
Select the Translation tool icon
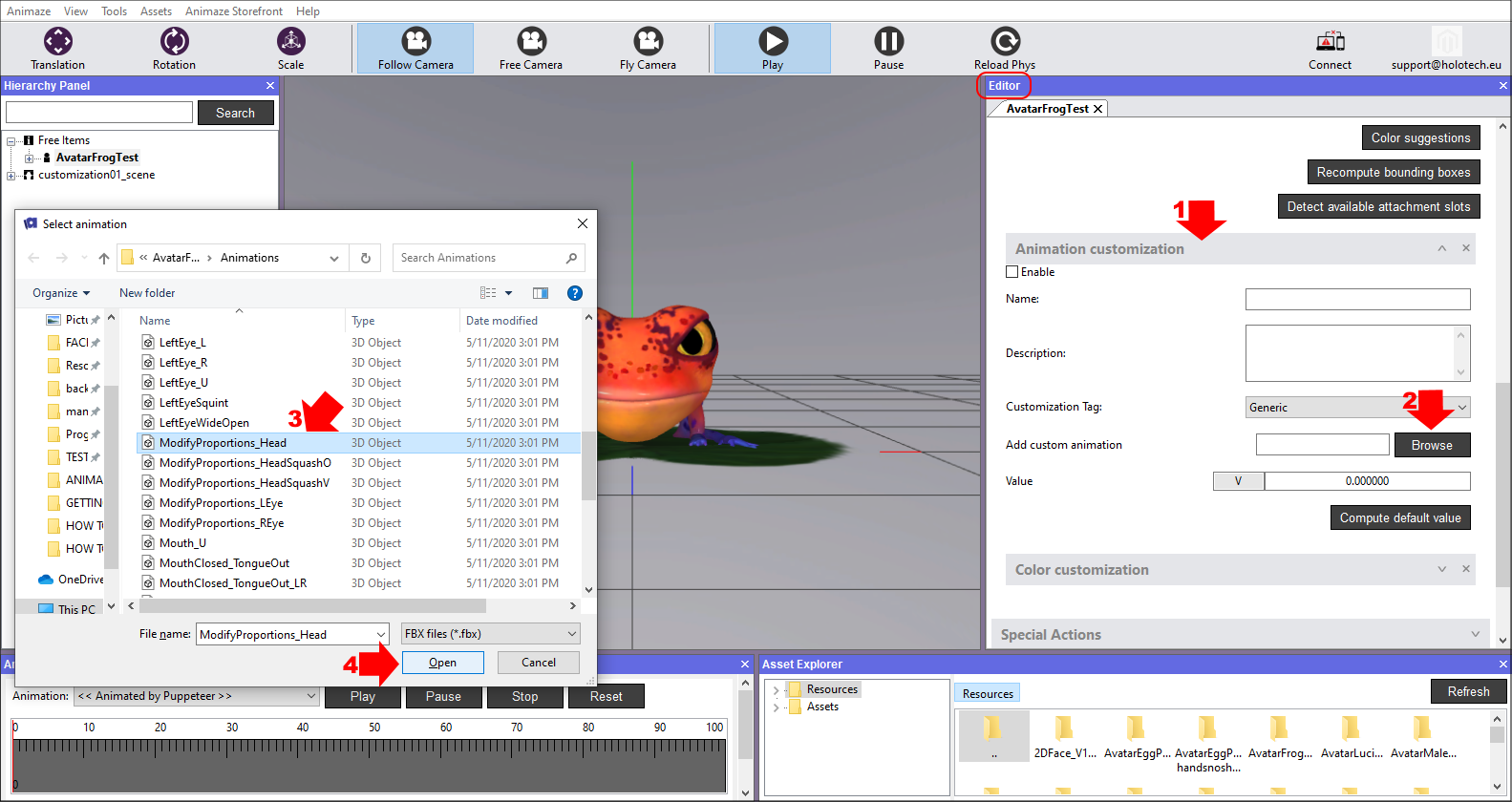click(58, 42)
